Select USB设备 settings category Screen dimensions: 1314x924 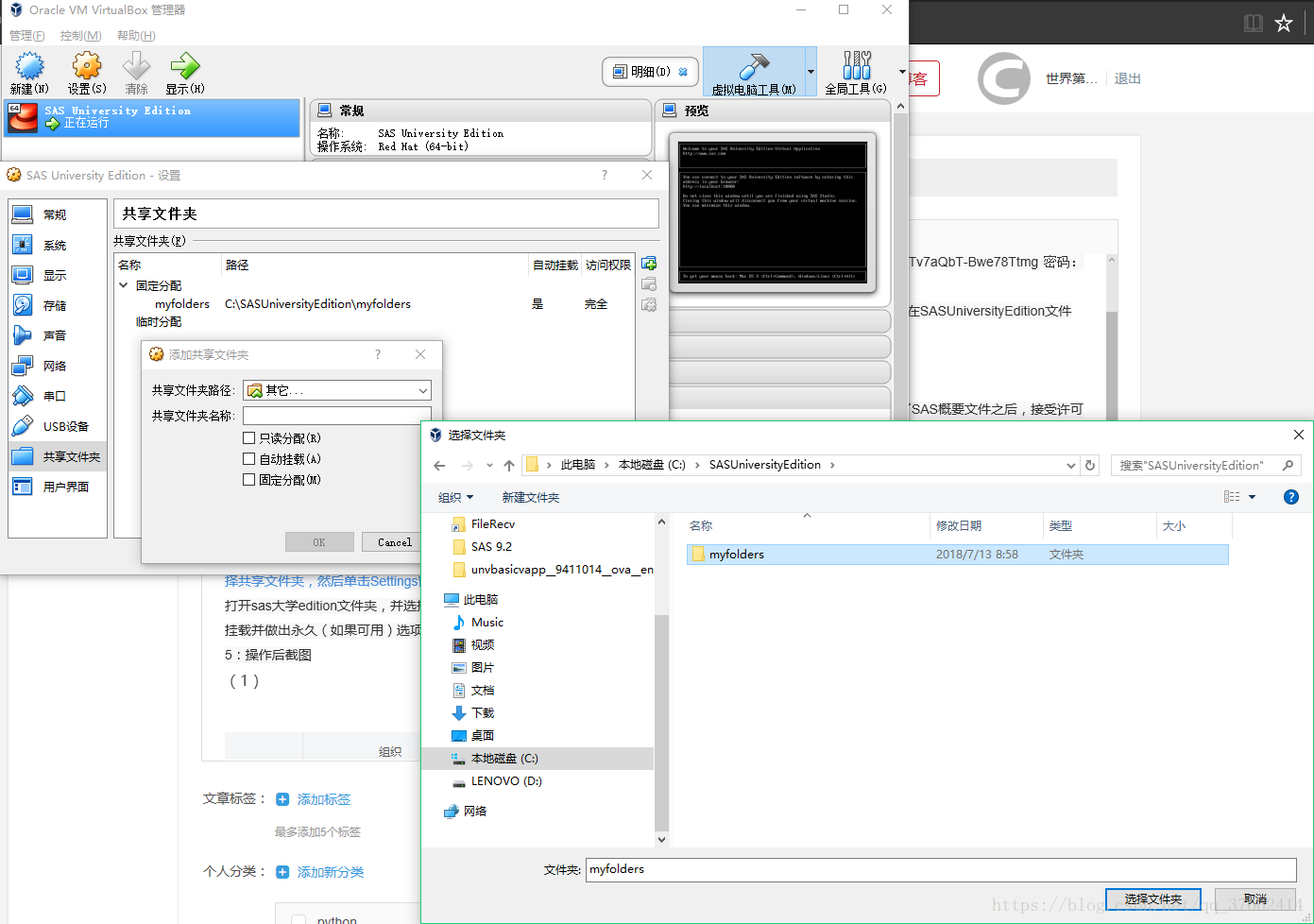point(58,426)
